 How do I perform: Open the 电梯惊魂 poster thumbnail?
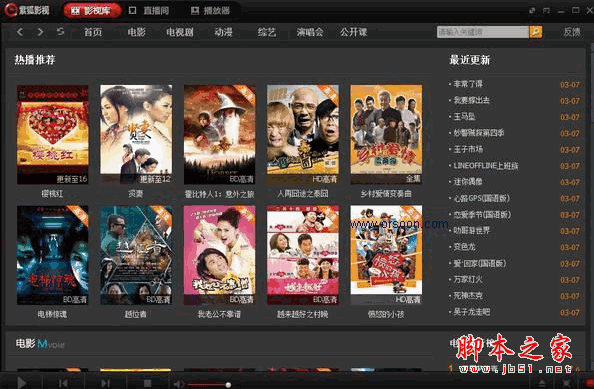(x=53, y=255)
